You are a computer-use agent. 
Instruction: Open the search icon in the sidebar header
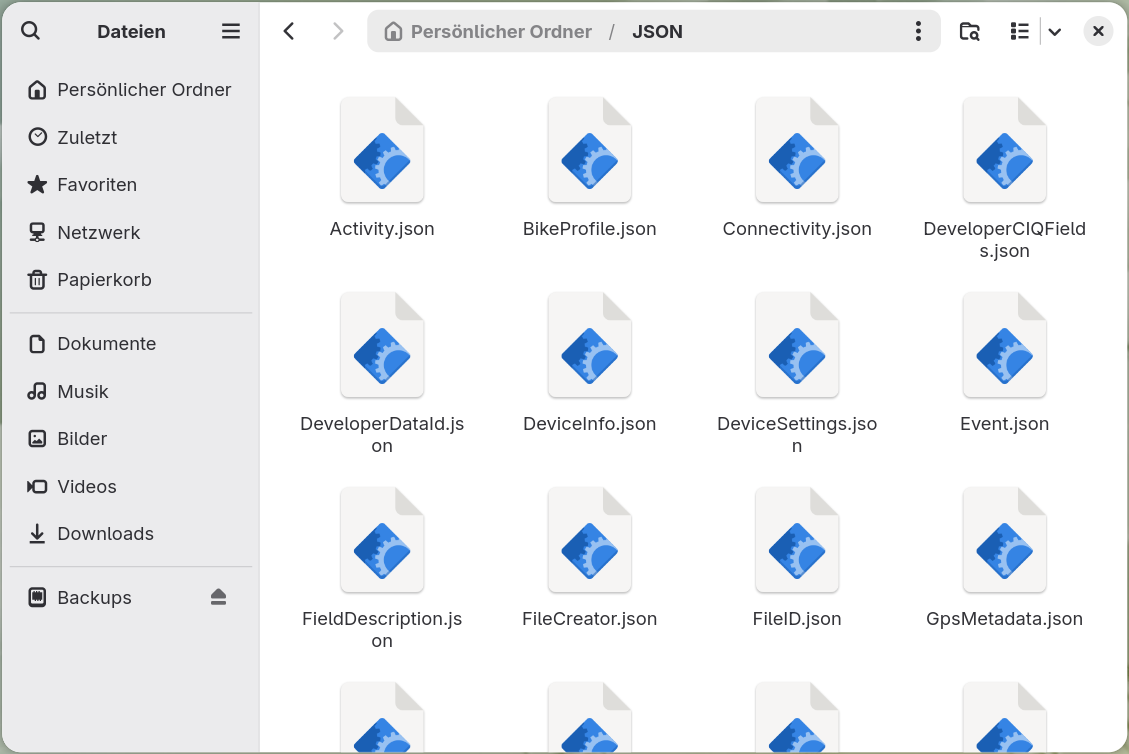pos(30,31)
